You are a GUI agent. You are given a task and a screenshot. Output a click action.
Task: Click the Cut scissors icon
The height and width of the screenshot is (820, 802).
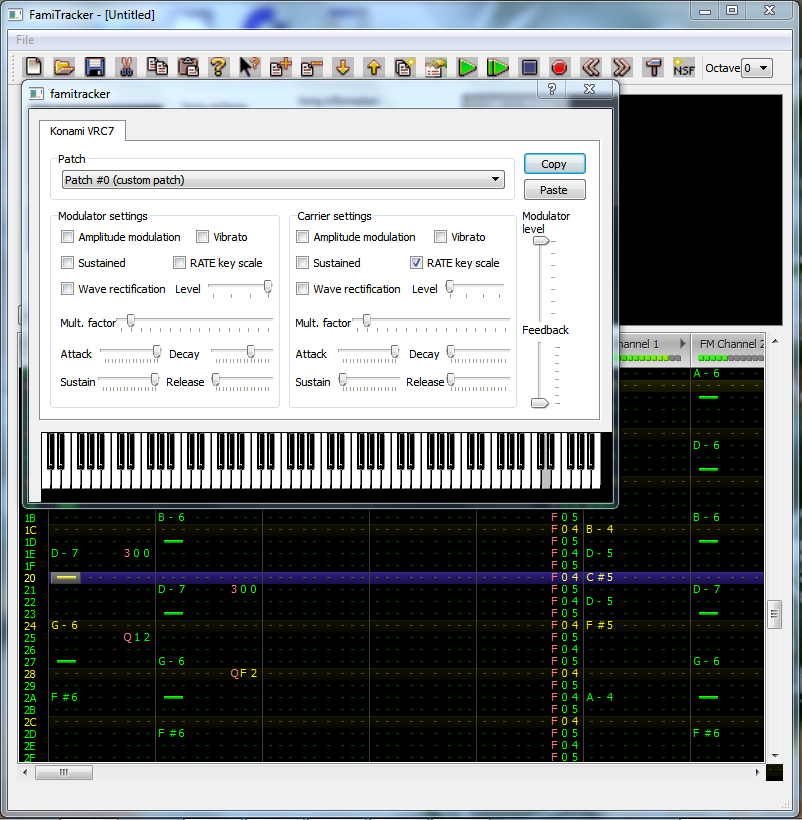(x=126, y=67)
